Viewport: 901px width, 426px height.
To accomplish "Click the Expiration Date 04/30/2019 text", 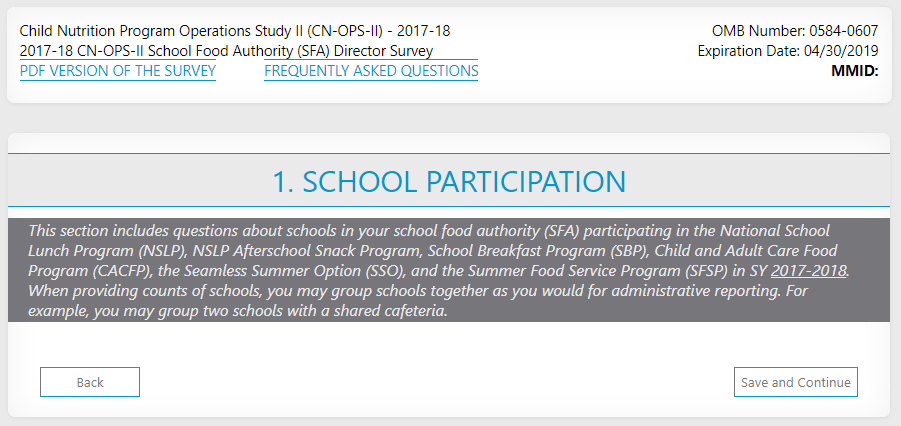I will click(x=788, y=51).
